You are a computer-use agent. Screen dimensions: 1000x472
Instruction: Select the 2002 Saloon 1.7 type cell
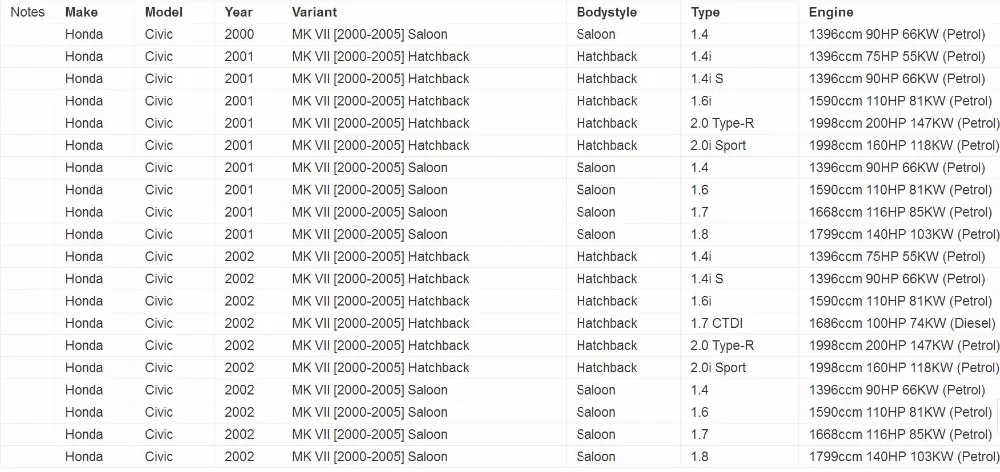(x=700, y=434)
